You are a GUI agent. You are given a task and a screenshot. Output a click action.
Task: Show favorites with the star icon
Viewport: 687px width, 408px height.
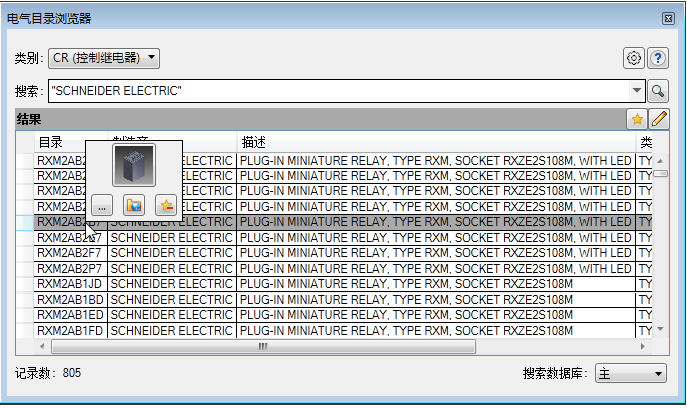point(637,119)
